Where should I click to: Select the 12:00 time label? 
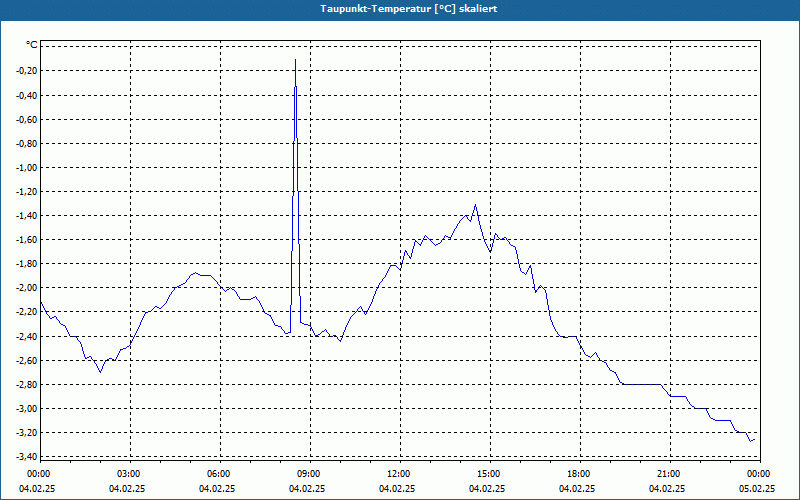pos(398,474)
